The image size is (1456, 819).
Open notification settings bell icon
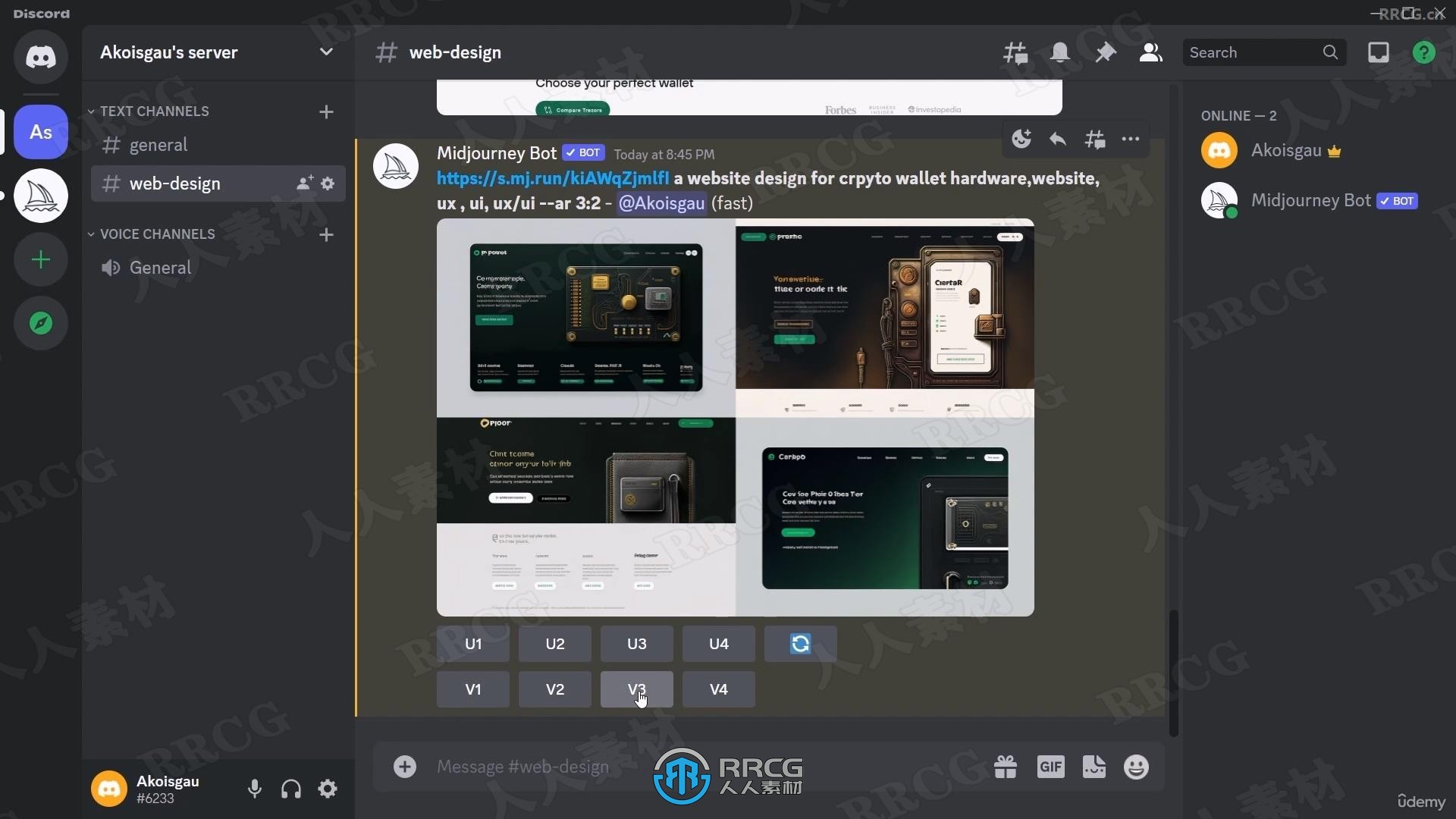click(1060, 52)
